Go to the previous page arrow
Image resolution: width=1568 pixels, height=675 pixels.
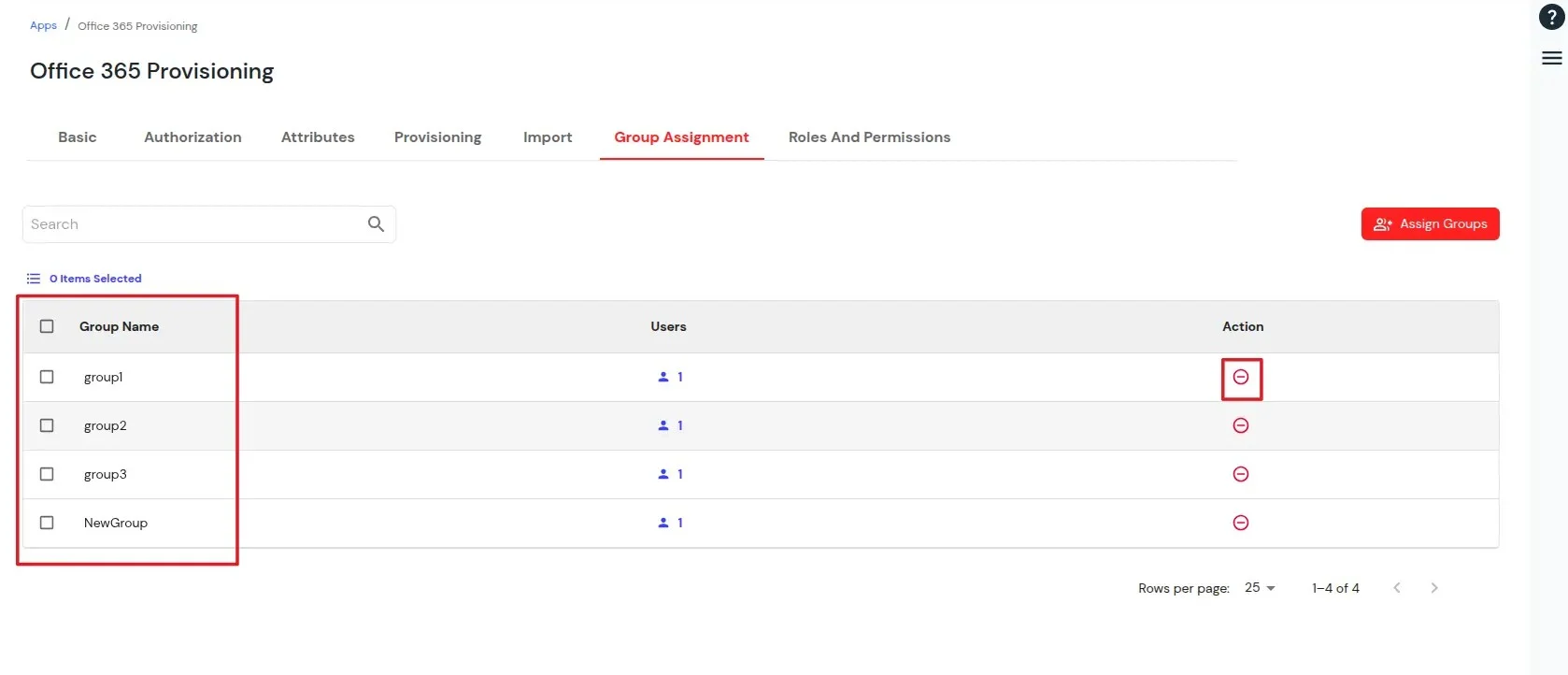[1397, 588]
